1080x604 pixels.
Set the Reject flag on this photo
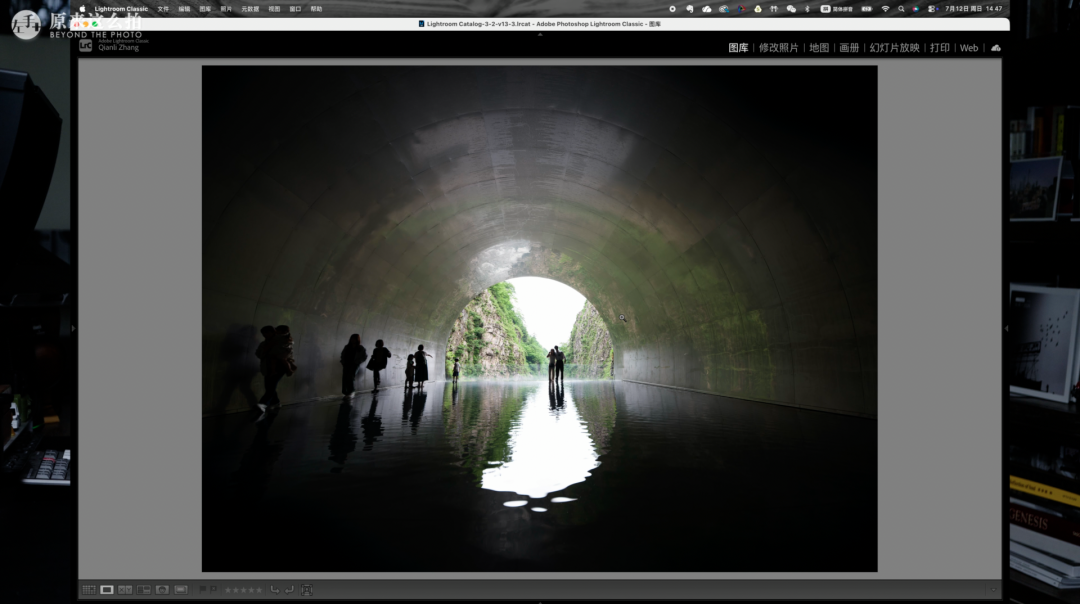[213, 590]
